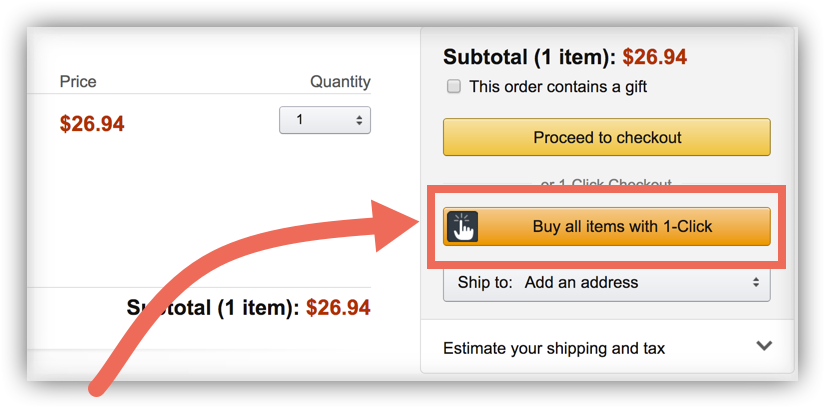Click the Quantity column header

tap(340, 82)
